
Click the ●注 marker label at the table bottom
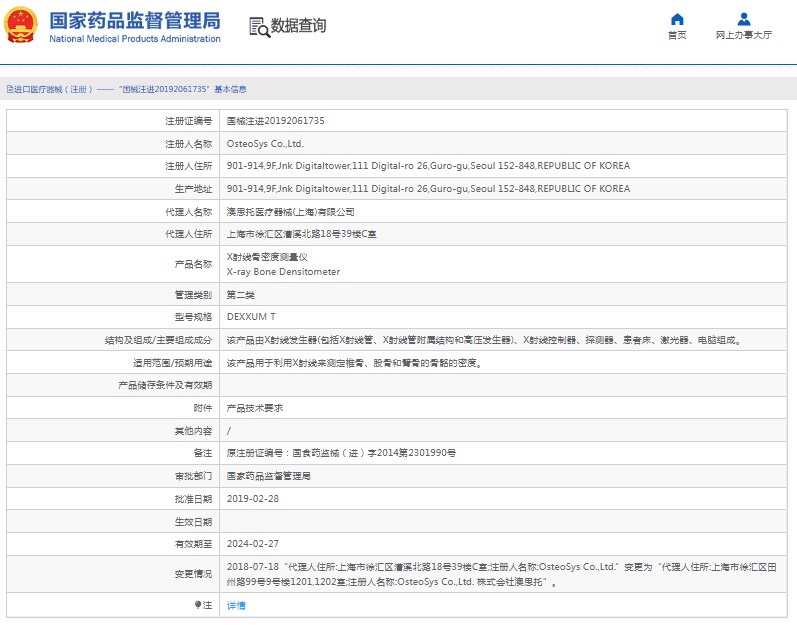203,605
